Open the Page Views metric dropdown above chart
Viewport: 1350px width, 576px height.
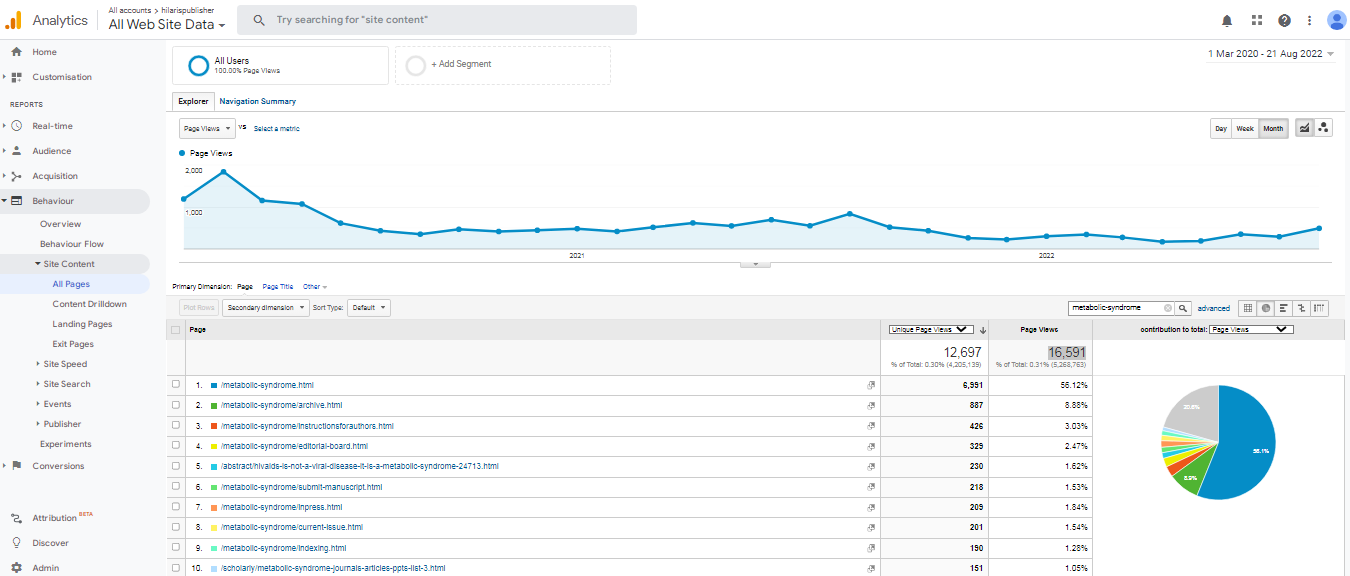coord(207,128)
